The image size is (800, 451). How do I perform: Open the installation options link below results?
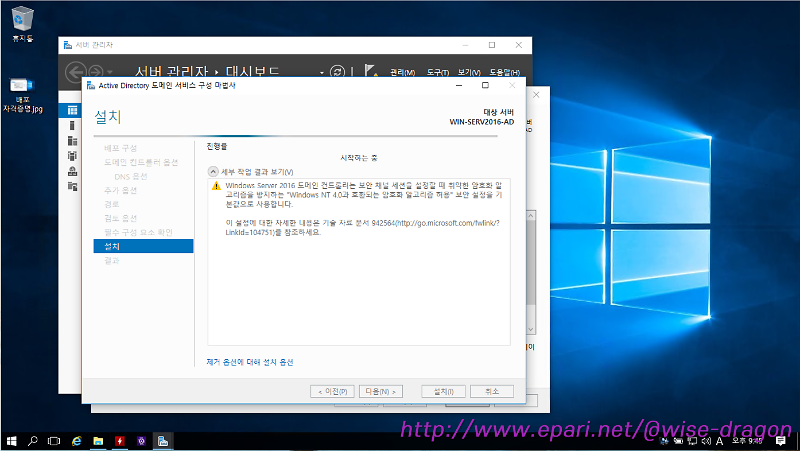point(250,362)
